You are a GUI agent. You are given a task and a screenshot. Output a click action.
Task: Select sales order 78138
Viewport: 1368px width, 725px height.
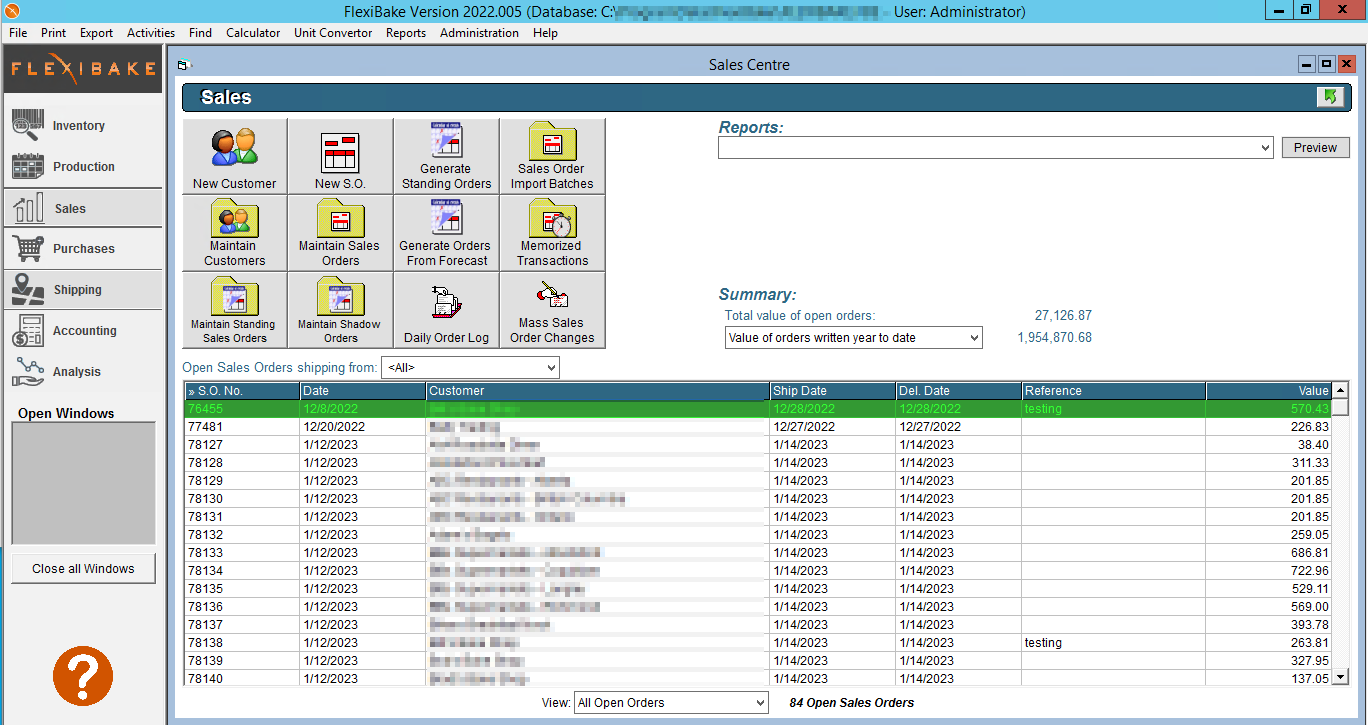pyautogui.click(x=758, y=643)
